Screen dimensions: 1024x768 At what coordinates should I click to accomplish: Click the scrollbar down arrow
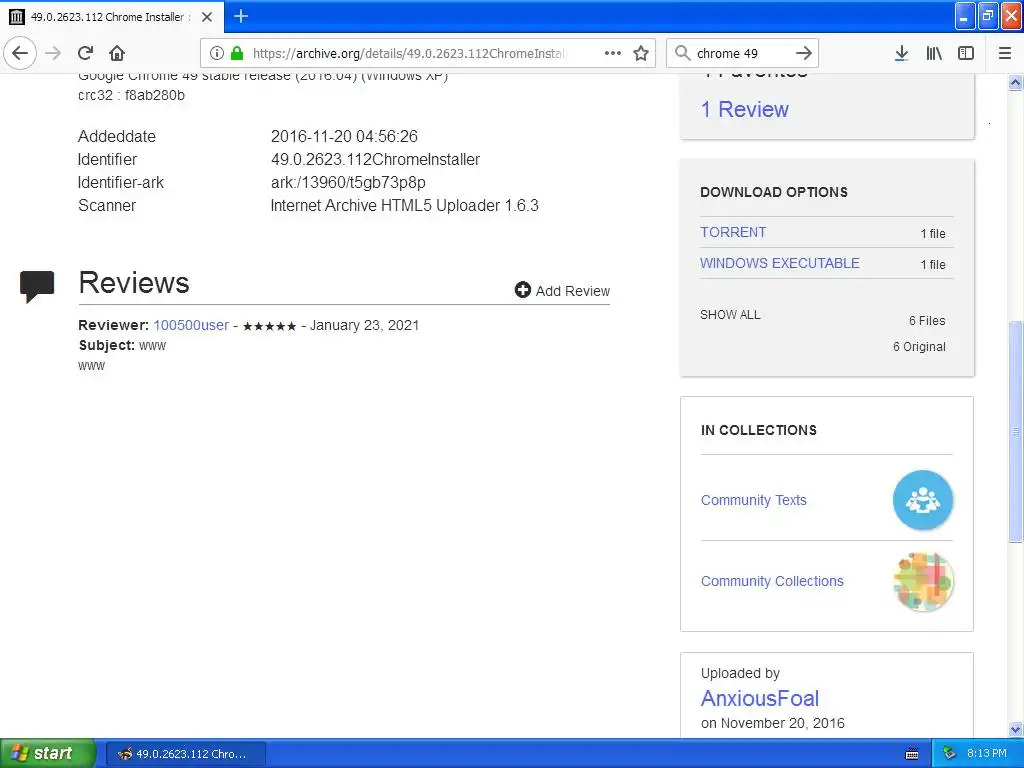(1015, 729)
